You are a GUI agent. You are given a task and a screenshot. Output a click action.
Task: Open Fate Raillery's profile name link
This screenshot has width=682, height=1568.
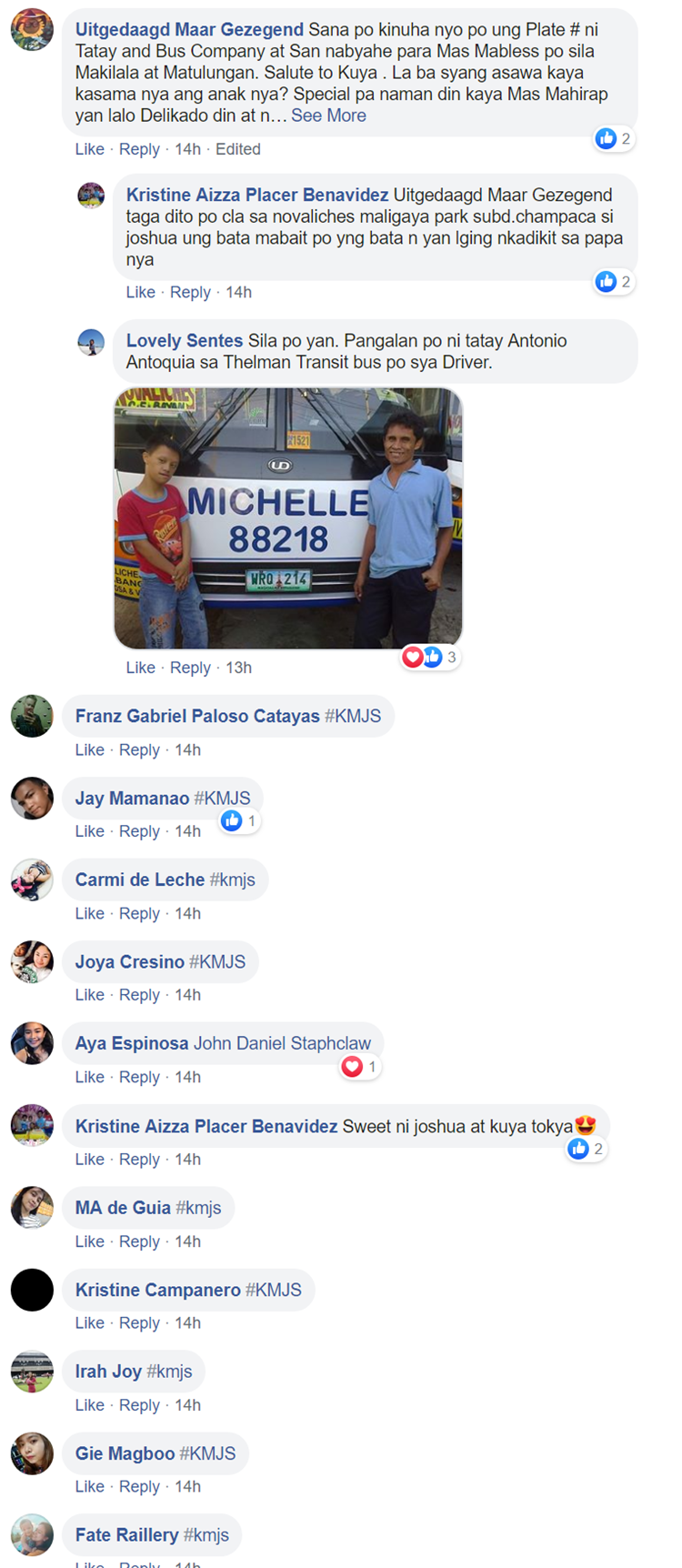[126, 1535]
